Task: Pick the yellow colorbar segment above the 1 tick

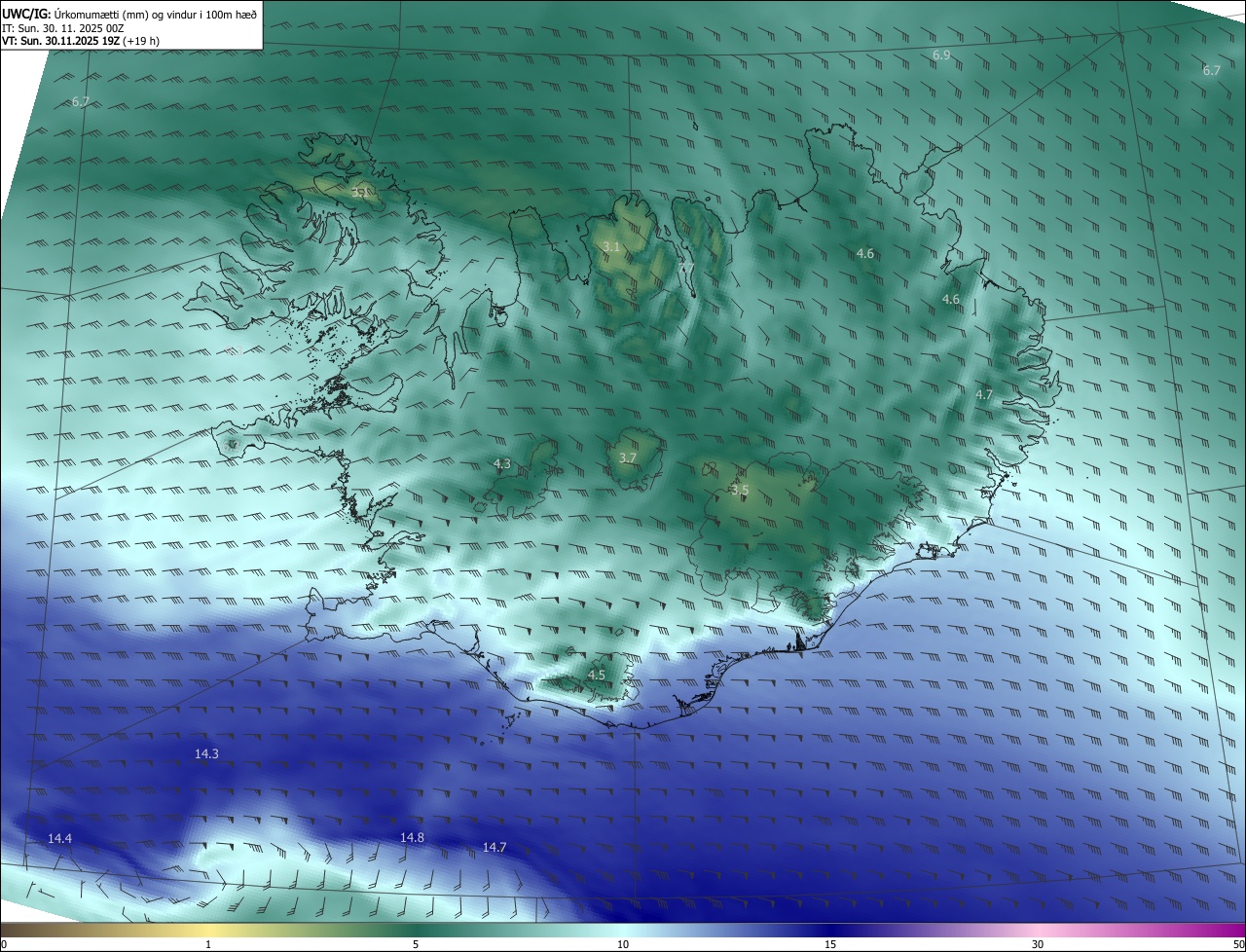Action: coord(208,930)
